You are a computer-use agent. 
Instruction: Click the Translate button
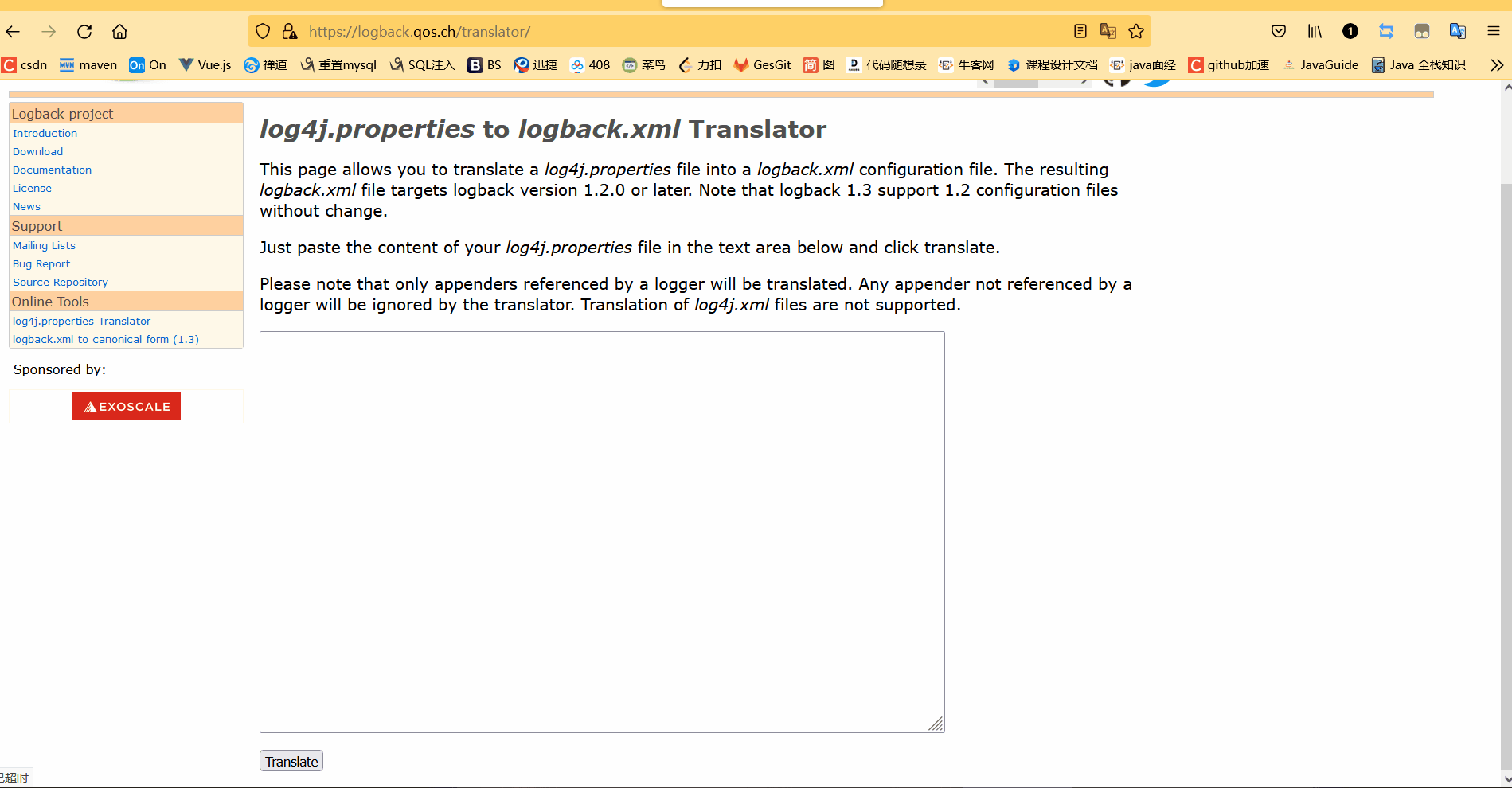point(291,760)
